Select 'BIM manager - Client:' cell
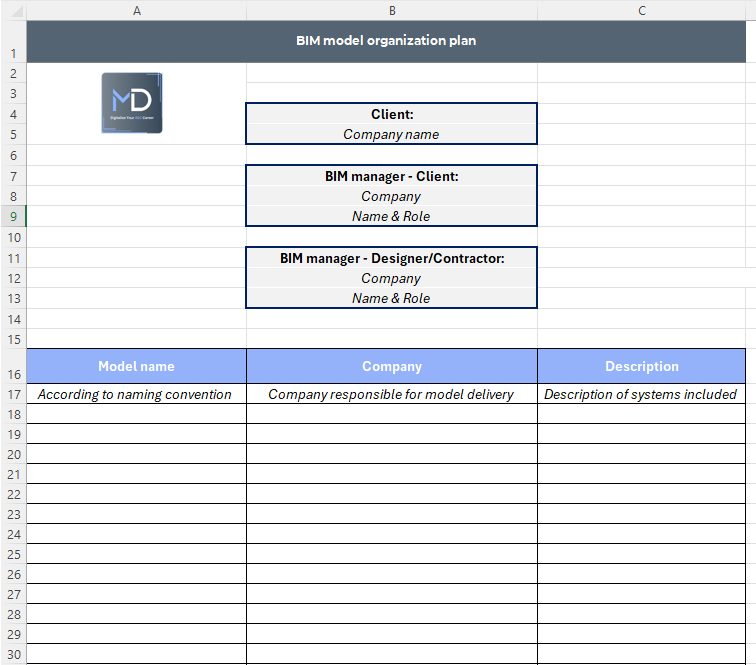 [392, 176]
